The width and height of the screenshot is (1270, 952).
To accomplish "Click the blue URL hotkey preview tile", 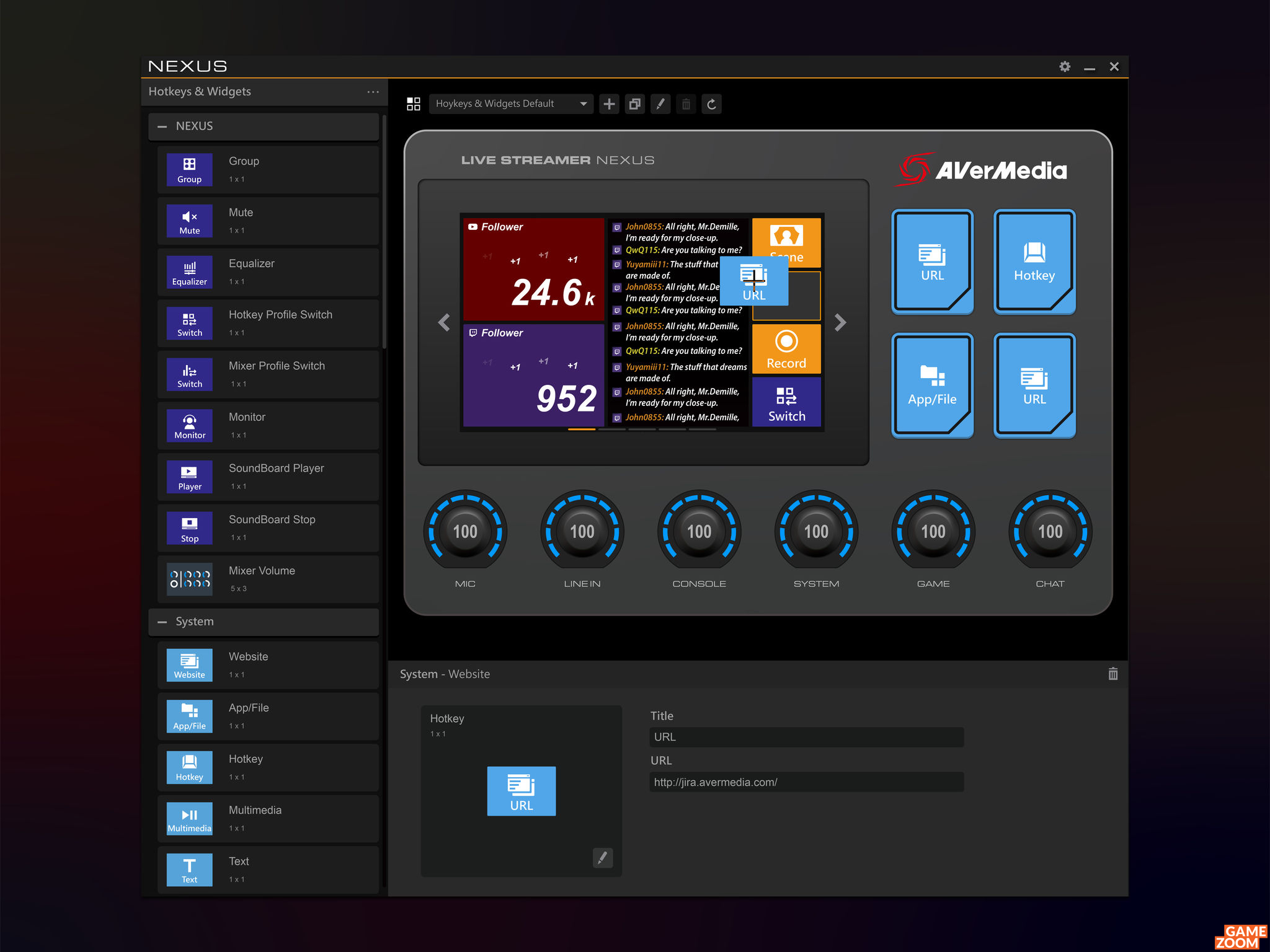I will pyautogui.click(x=522, y=791).
